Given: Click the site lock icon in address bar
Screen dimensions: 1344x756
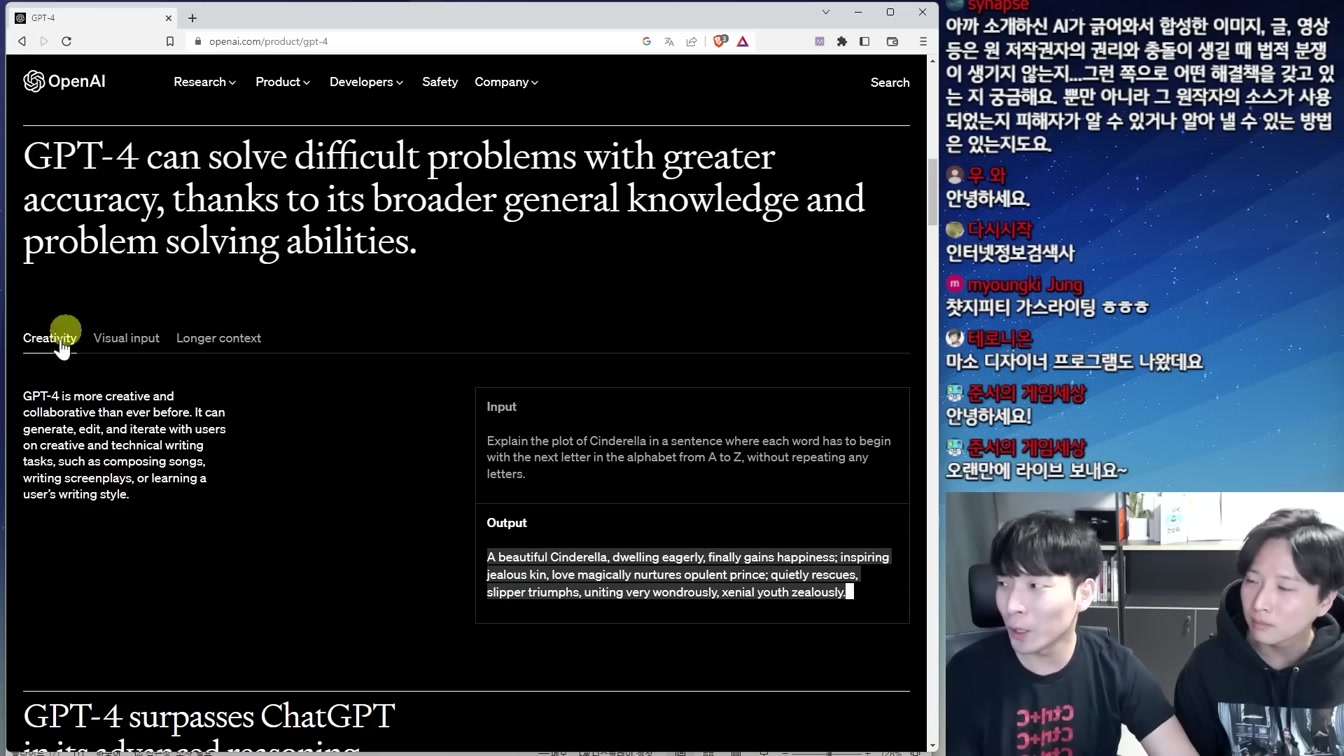Looking at the screenshot, I should tap(198, 42).
